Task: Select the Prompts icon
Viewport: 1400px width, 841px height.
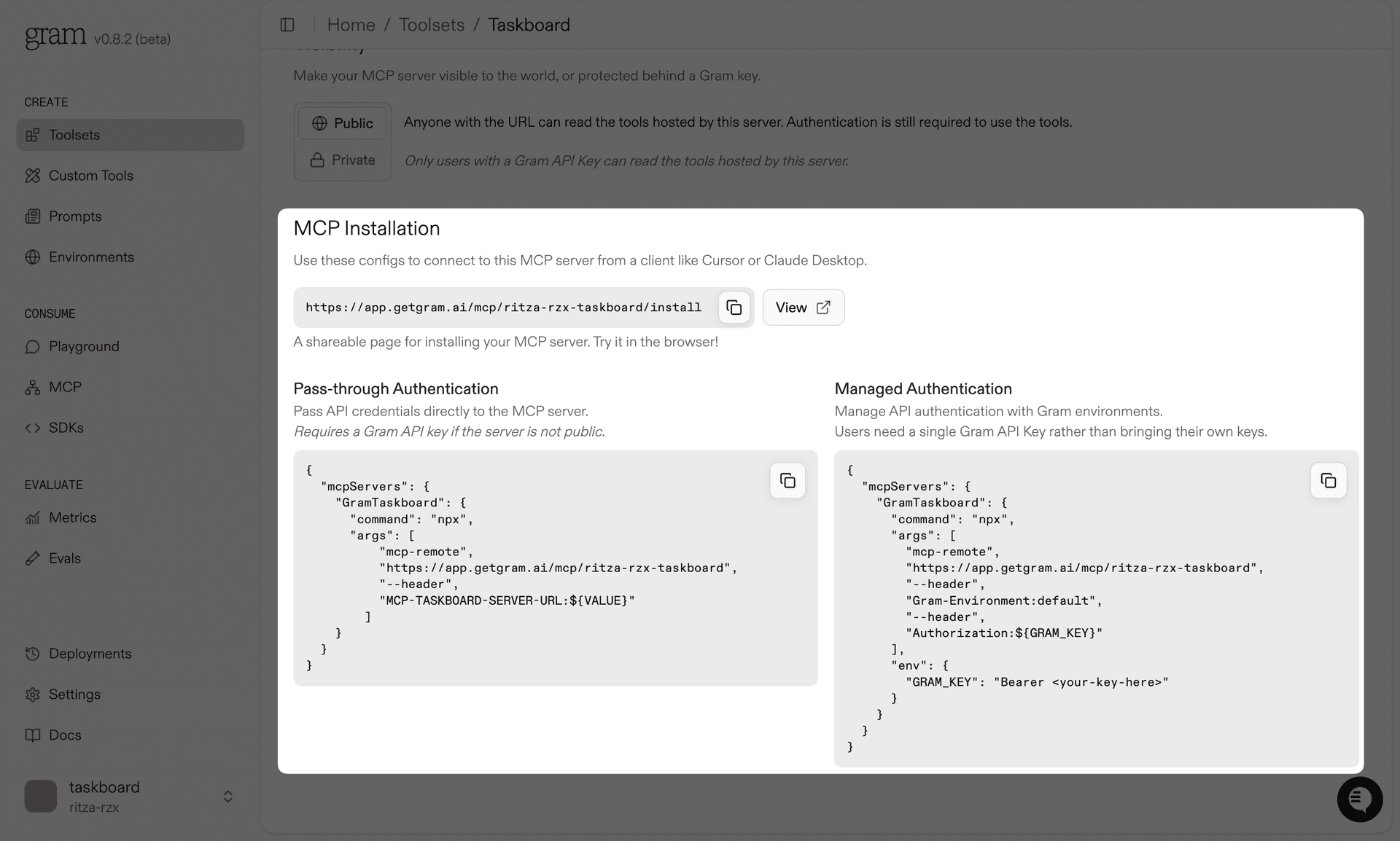Action: click(33, 216)
